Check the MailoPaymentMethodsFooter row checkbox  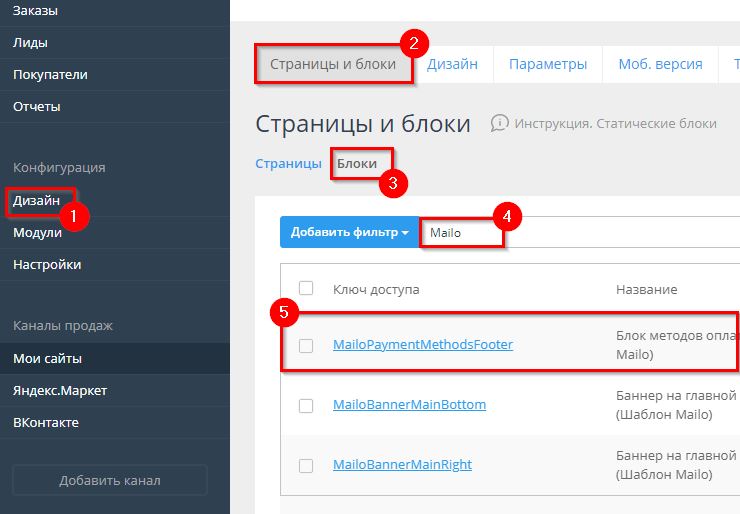tap(306, 345)
